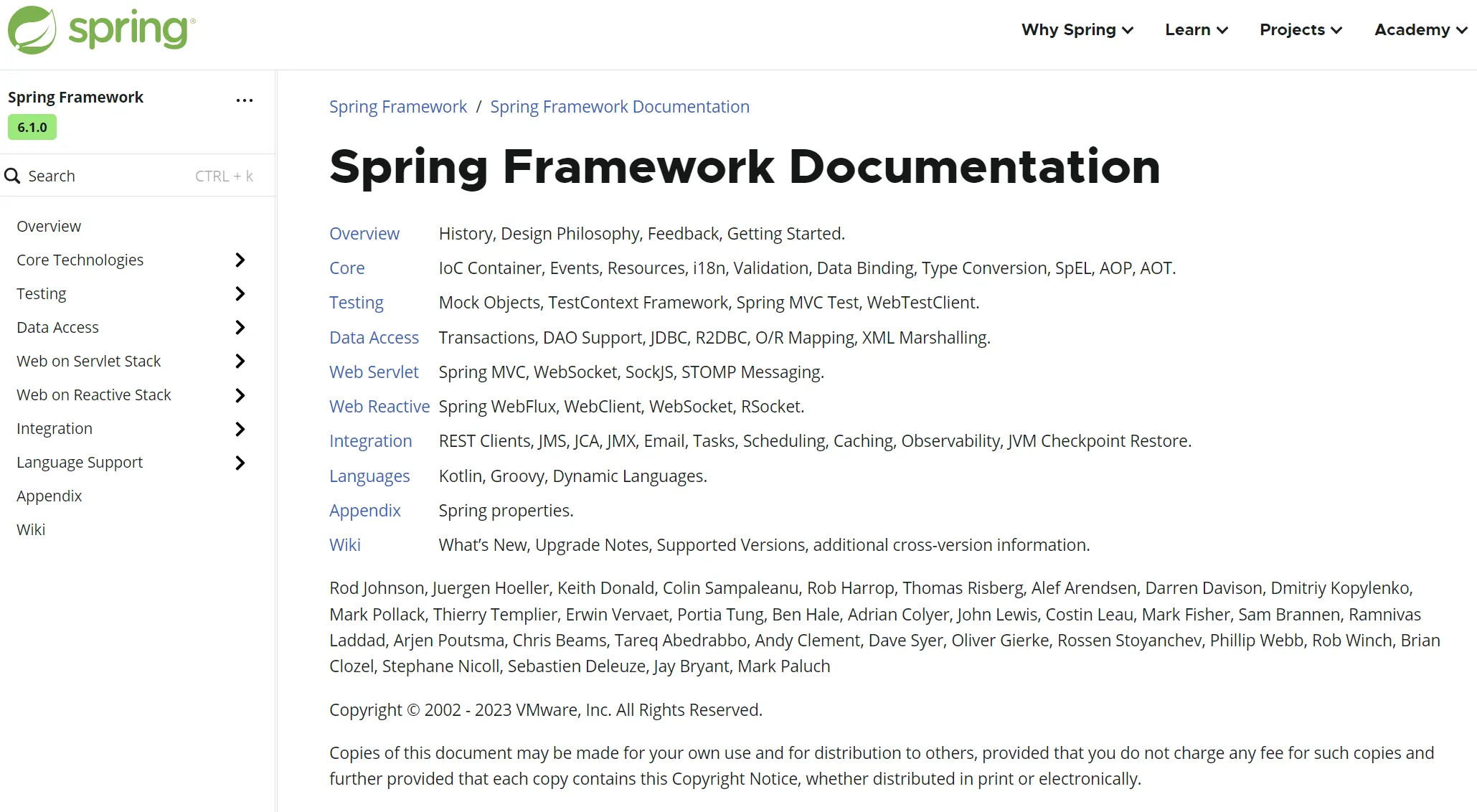Expand Core Technologies chevron in sidebar
Screen dimensions: 1477x812
click(240, 260)
